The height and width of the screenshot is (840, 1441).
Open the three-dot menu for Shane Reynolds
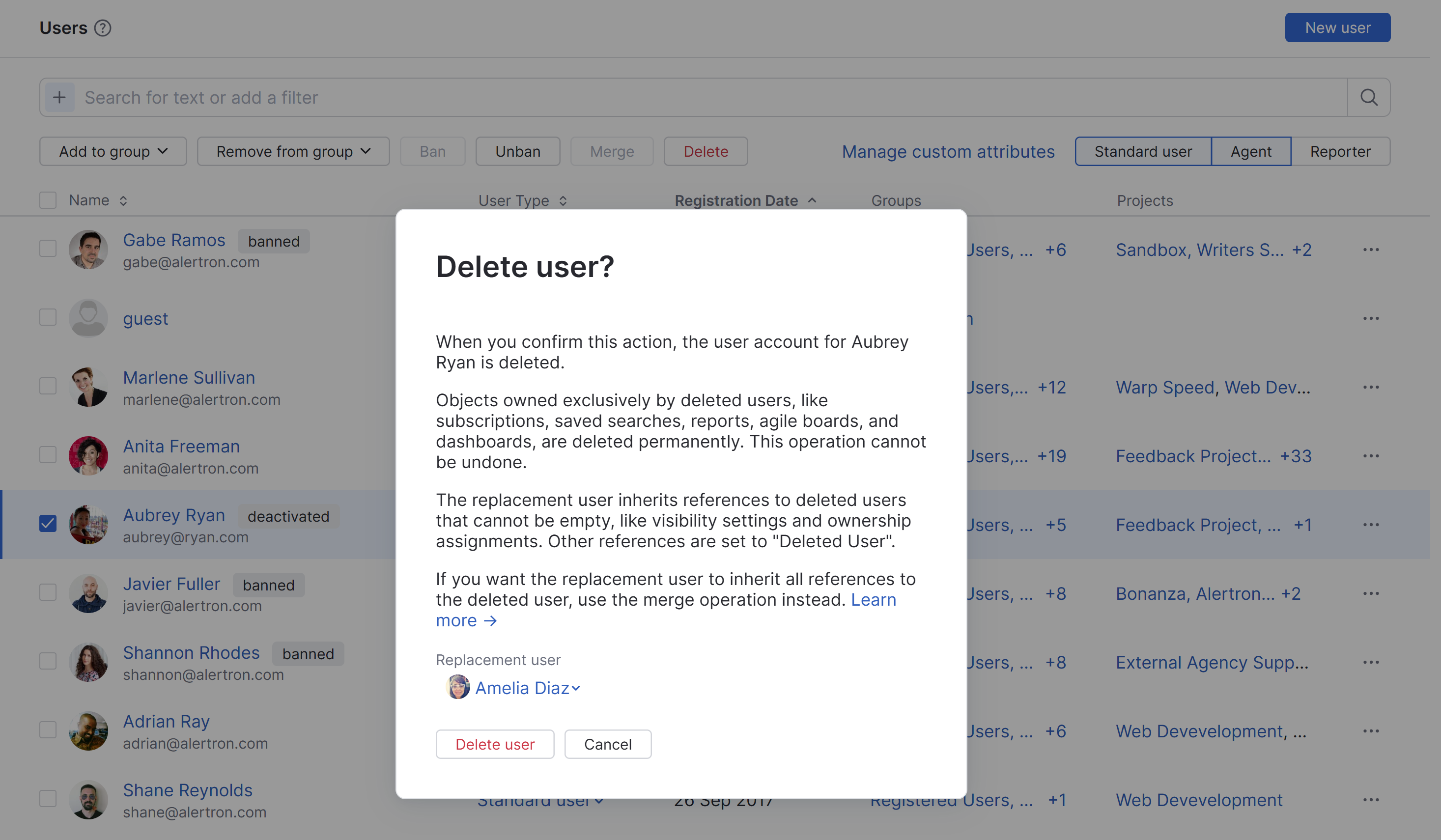[1371, 800]
